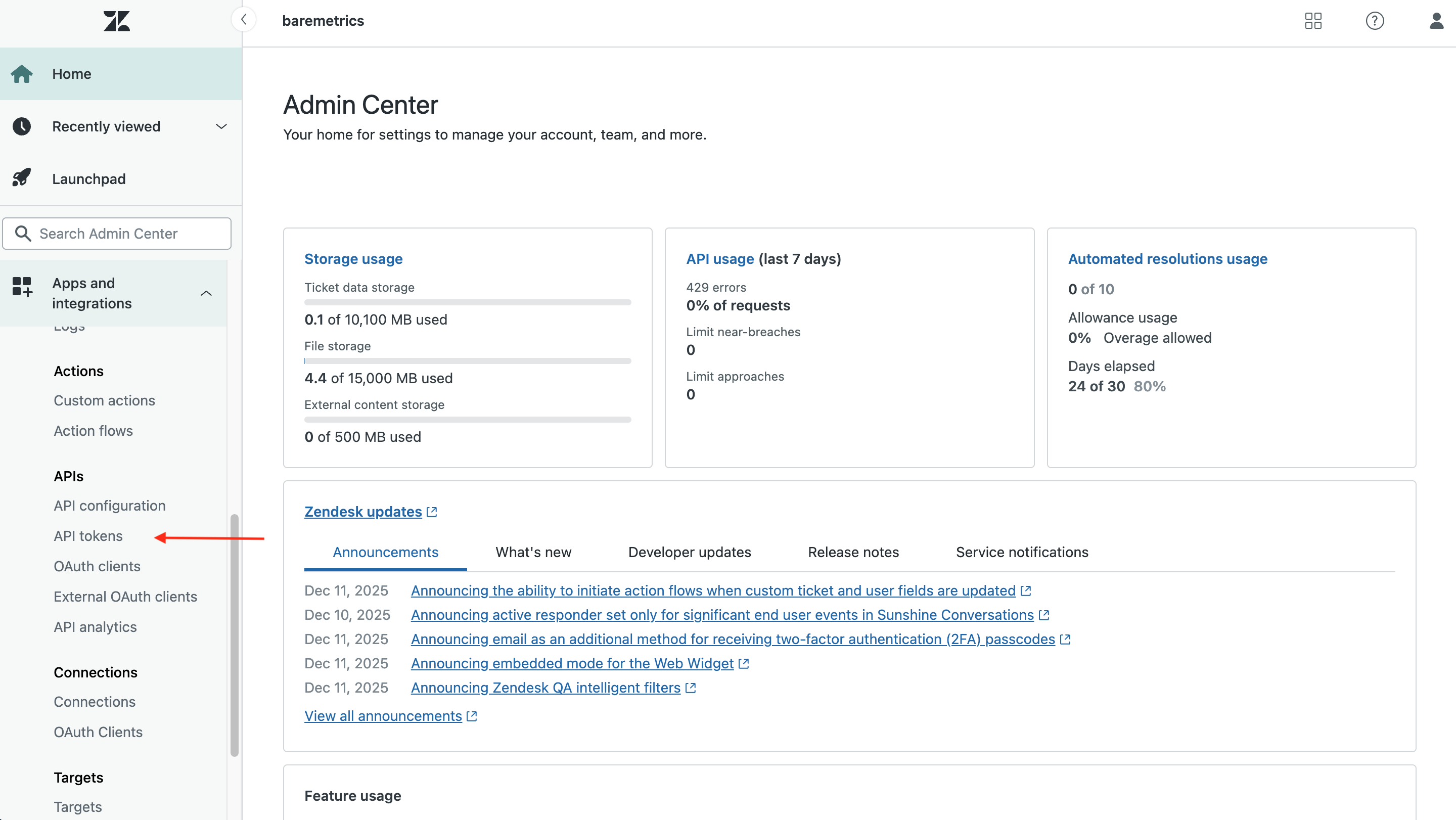
Task: Switch to the What's new tab
Action: (532, 552)
